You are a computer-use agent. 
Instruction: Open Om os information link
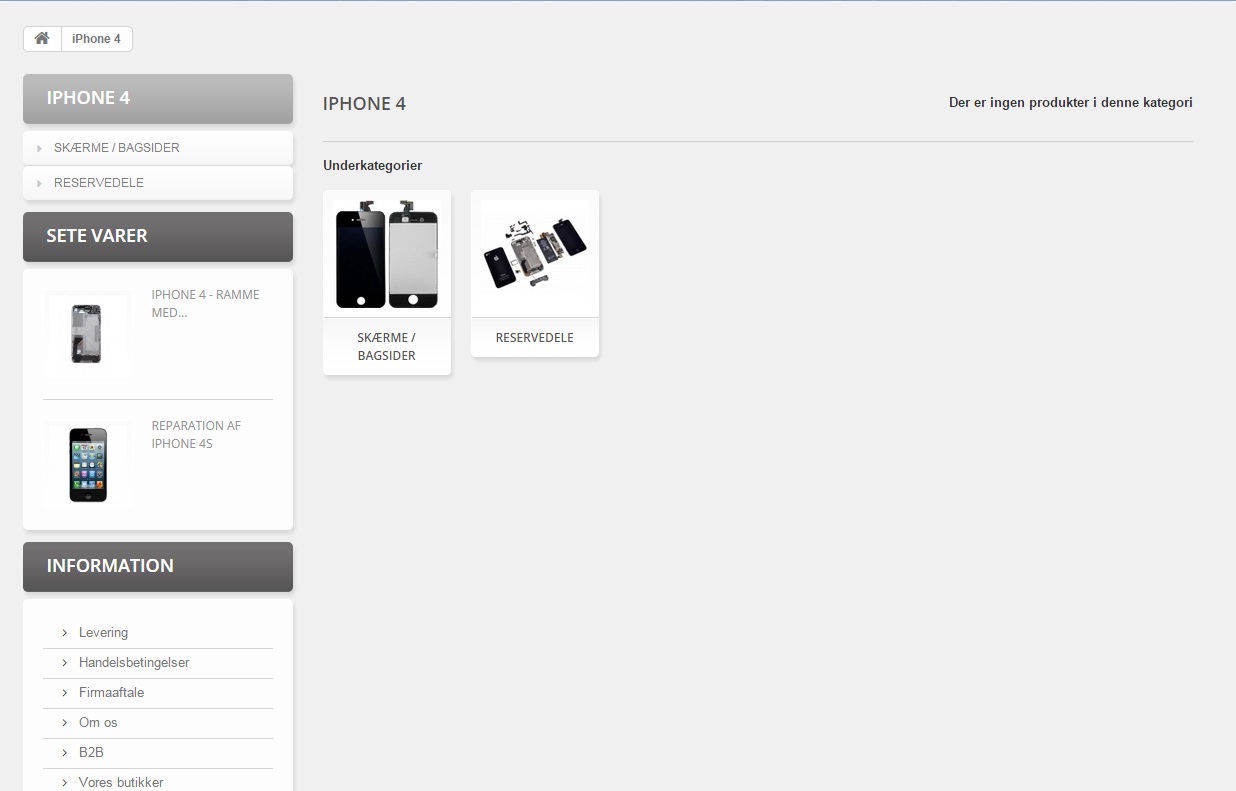(98, 722)
